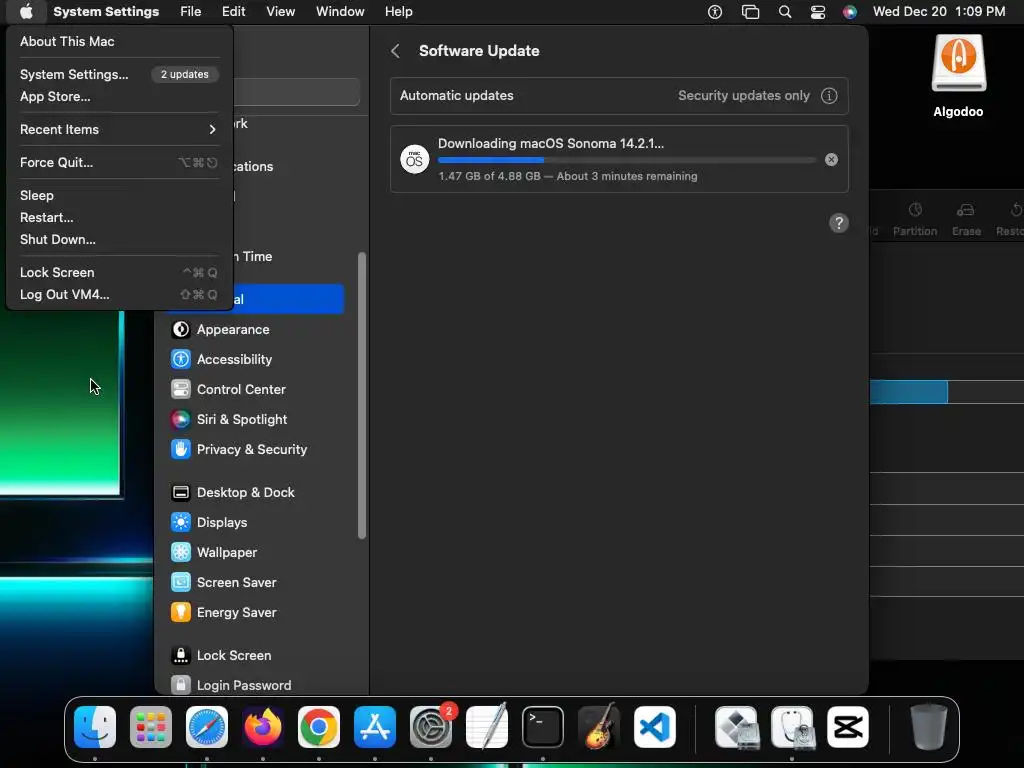Open Desktop & Dock settings
This screenshot has height=768, width=1024.
pyautogui.click(x=255, y=493)
